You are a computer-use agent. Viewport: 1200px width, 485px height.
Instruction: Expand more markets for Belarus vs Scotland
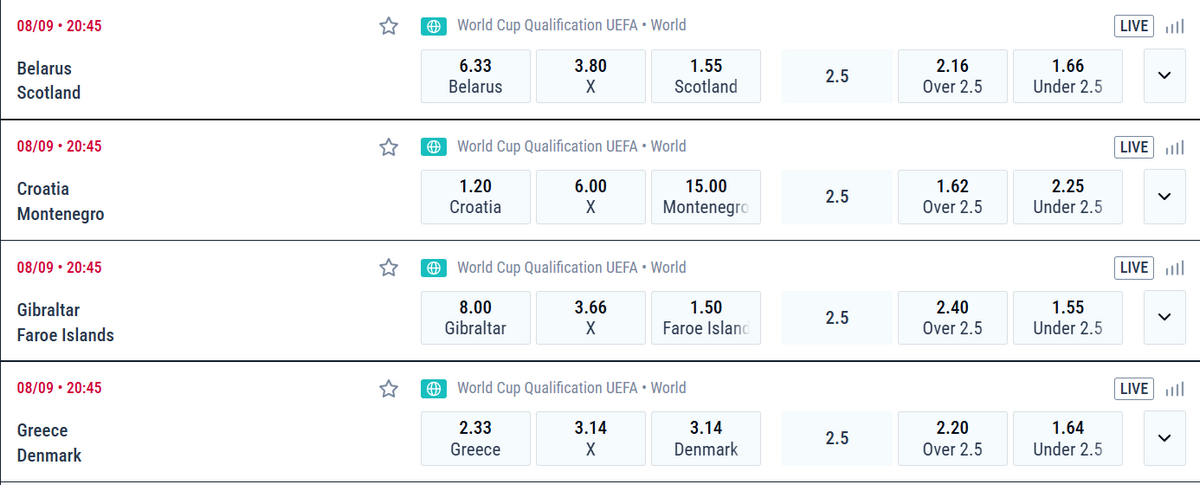tap(1164, 76)
